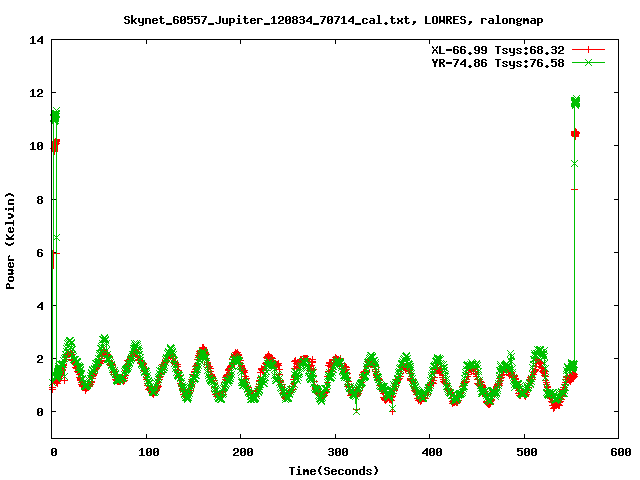Click the y-axis tick label 12
The width and height of the screenshot is (640, 480).
36,93
